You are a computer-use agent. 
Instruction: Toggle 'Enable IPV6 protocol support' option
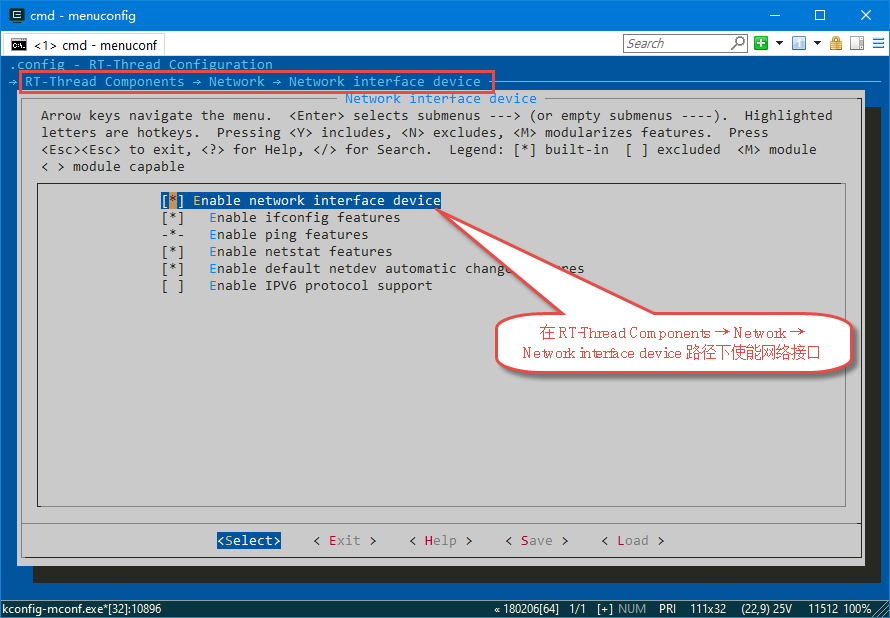tap(297, 286)
